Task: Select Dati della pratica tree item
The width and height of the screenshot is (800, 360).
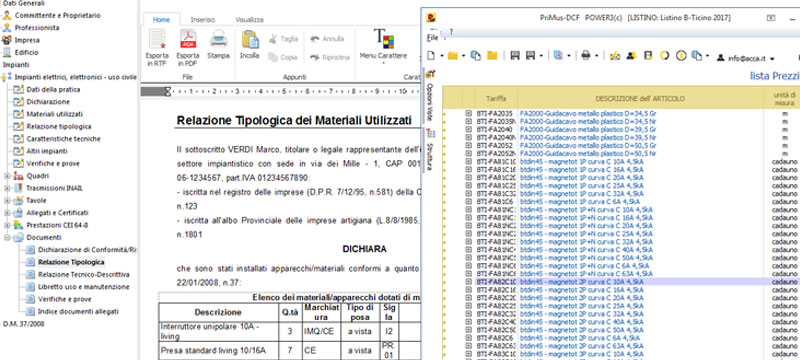Action: (53, 89)
